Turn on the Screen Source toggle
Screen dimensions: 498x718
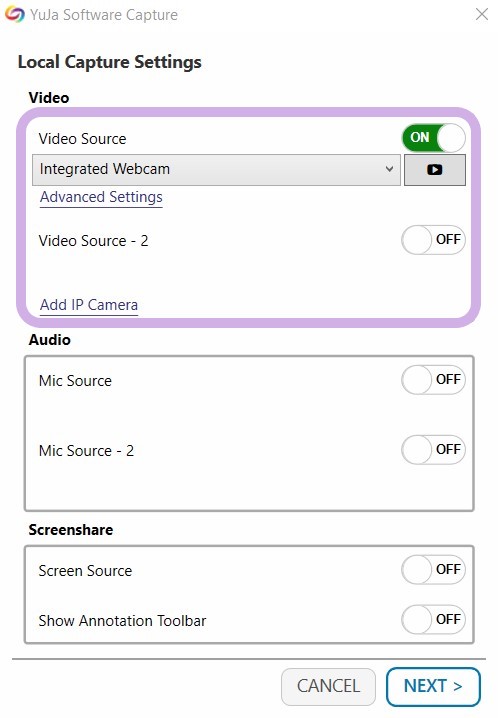tap(433, 570)
